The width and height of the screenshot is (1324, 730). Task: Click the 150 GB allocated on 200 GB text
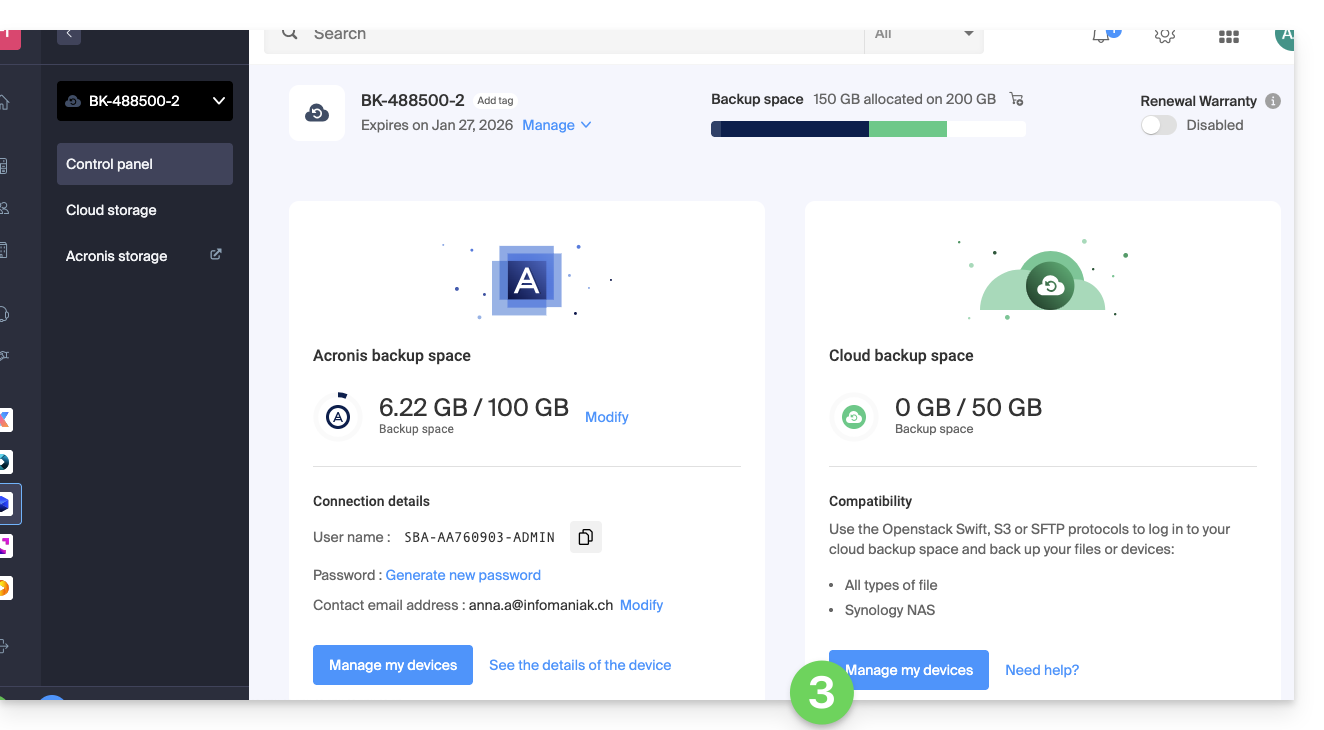pyautogui.click(x=904, y=99)
